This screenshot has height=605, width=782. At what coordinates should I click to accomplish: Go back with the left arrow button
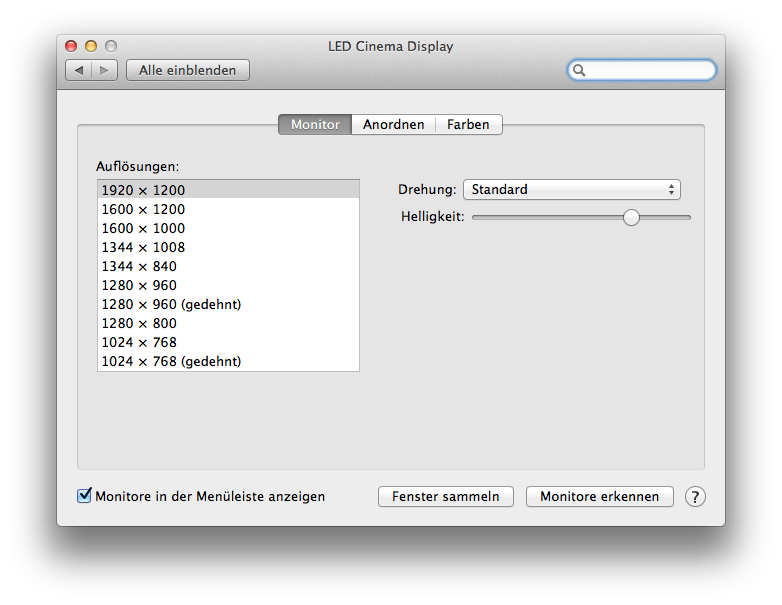[x=79, y=70]
